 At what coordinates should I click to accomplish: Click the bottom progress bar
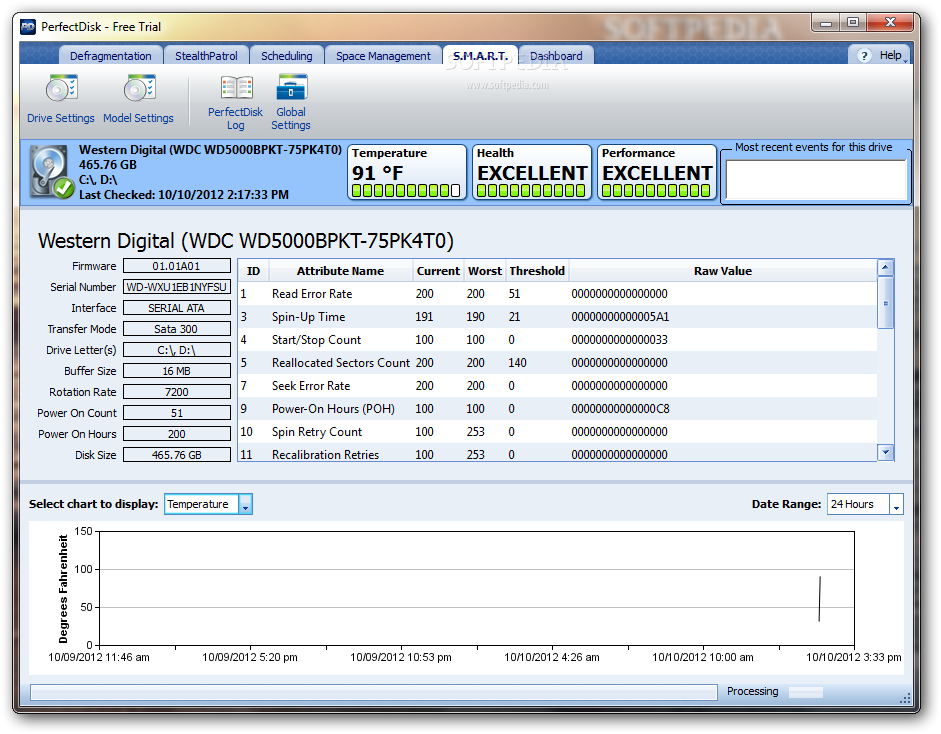tap(374, 692)
